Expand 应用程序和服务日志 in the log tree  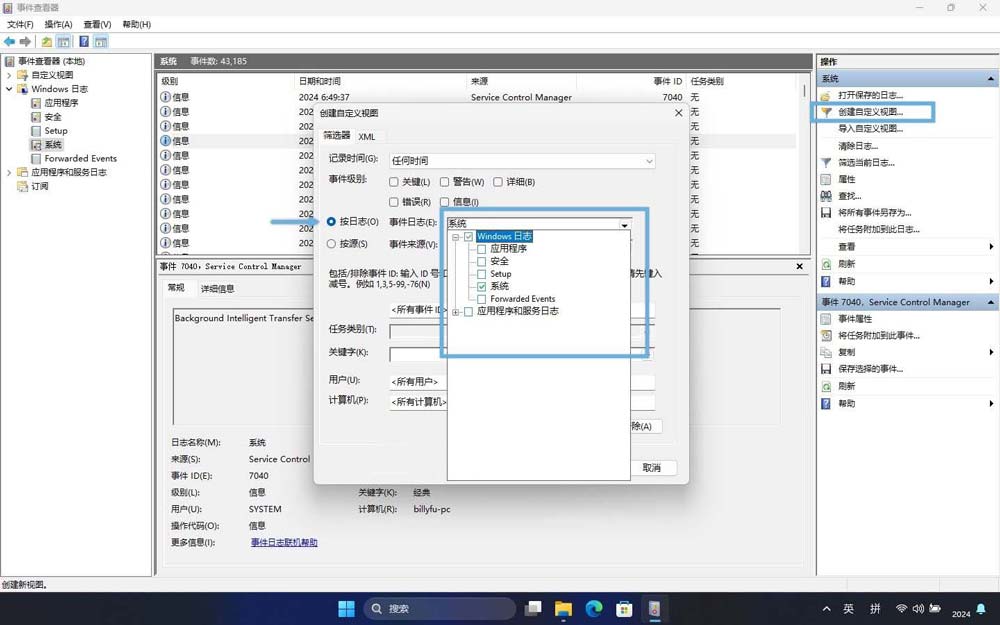[455, 312]
